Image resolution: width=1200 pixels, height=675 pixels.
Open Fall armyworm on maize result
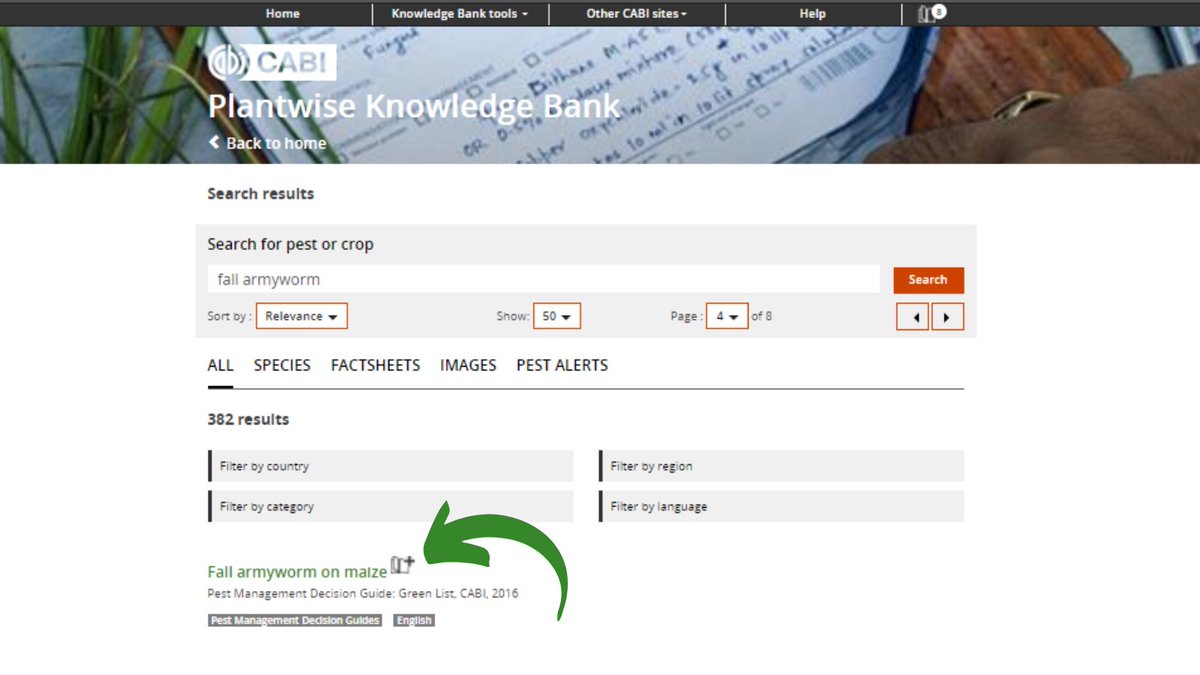pyautogui.click(x=297, y=572)
